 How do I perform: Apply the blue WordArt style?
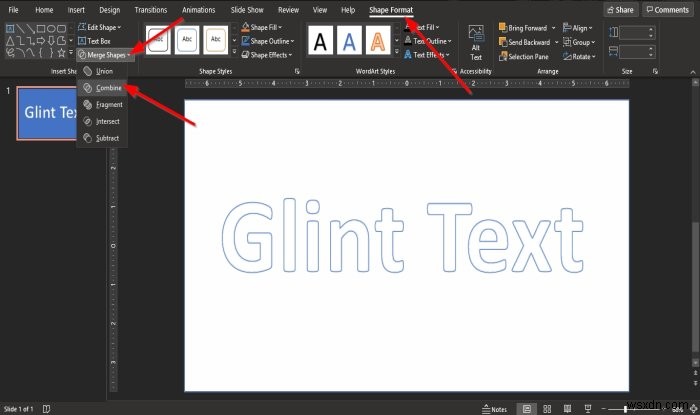pos(349,41)
